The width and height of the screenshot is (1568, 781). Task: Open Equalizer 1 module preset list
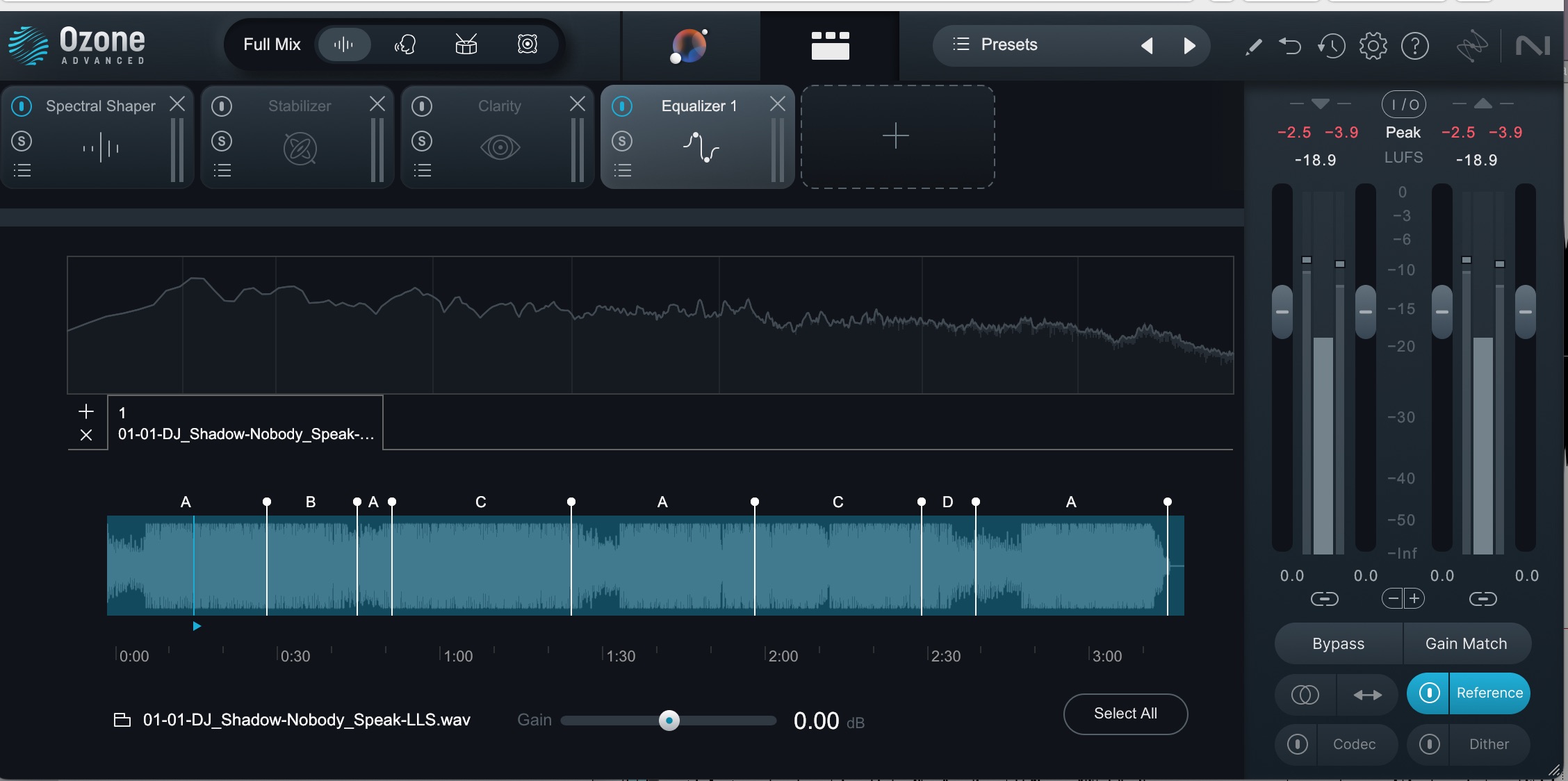click(x=623, y=170)
